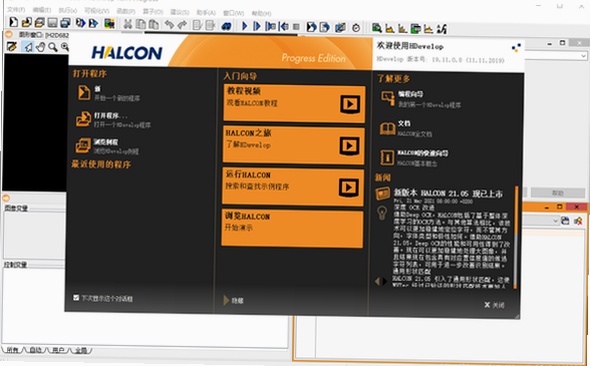Click the Copy toolbar icon
Viewport: 590px width, 366px height.
[x=141, y=24]
